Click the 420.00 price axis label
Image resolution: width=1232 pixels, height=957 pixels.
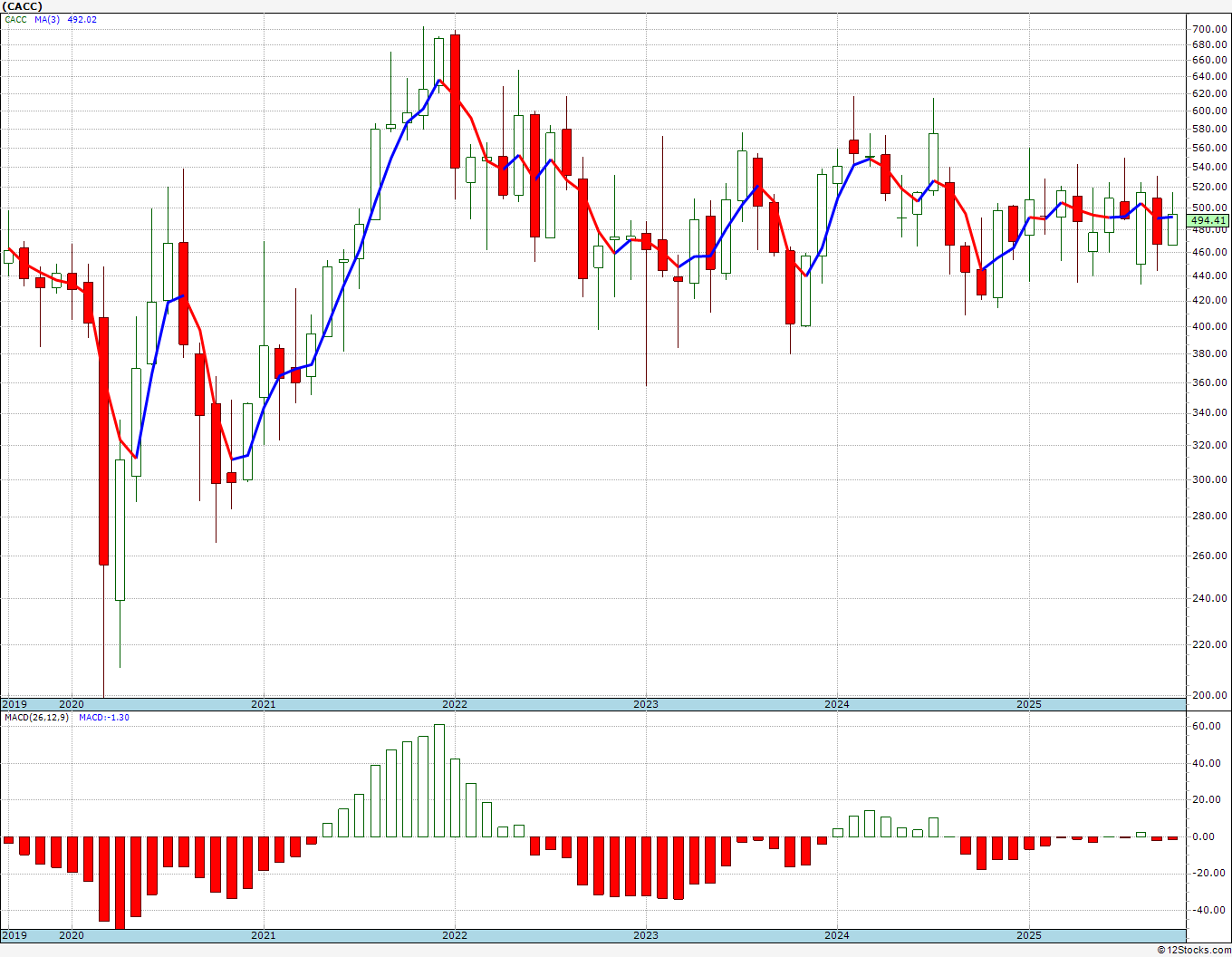point(1210,300)
